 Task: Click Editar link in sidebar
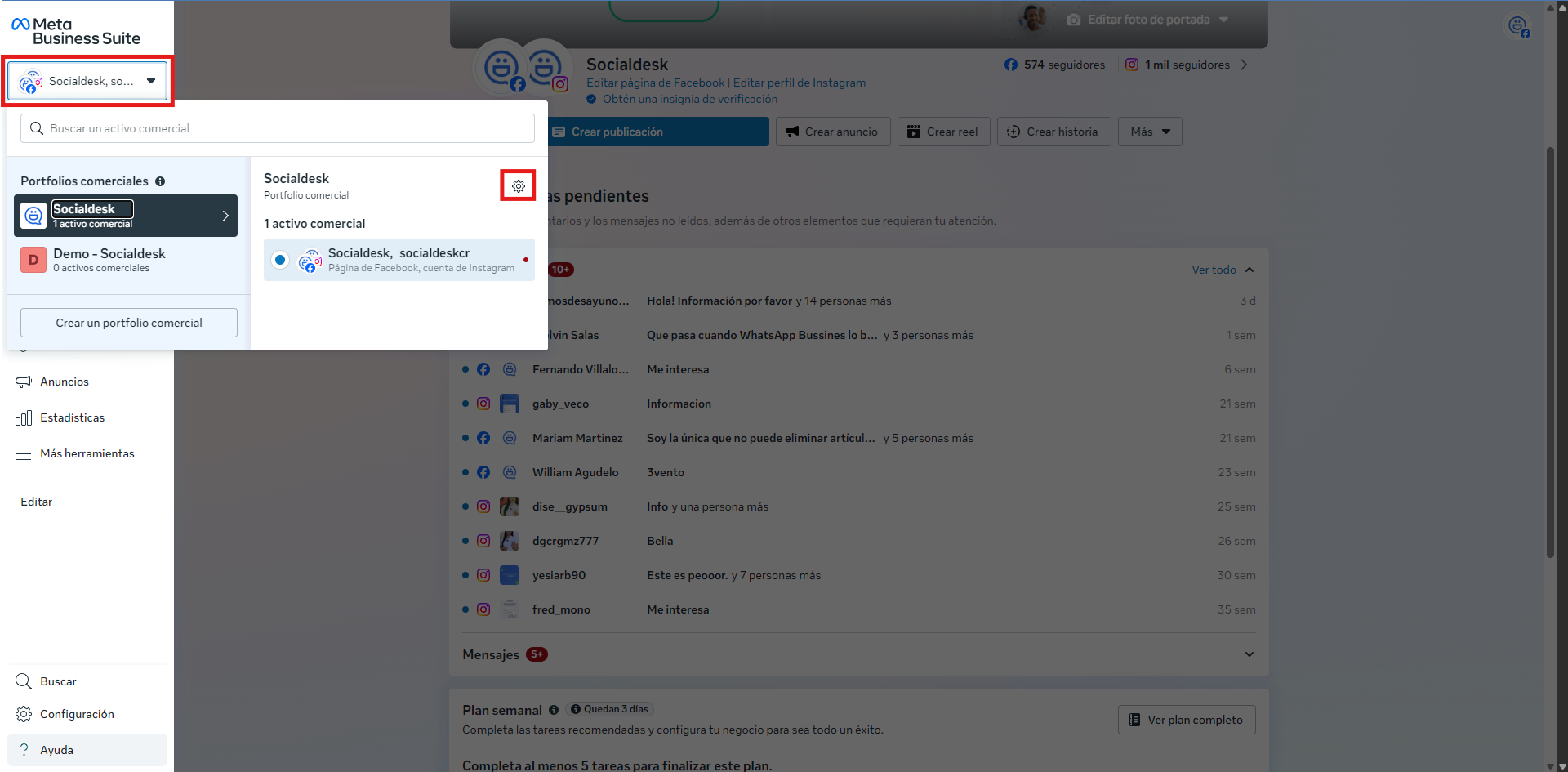point(37,502)
